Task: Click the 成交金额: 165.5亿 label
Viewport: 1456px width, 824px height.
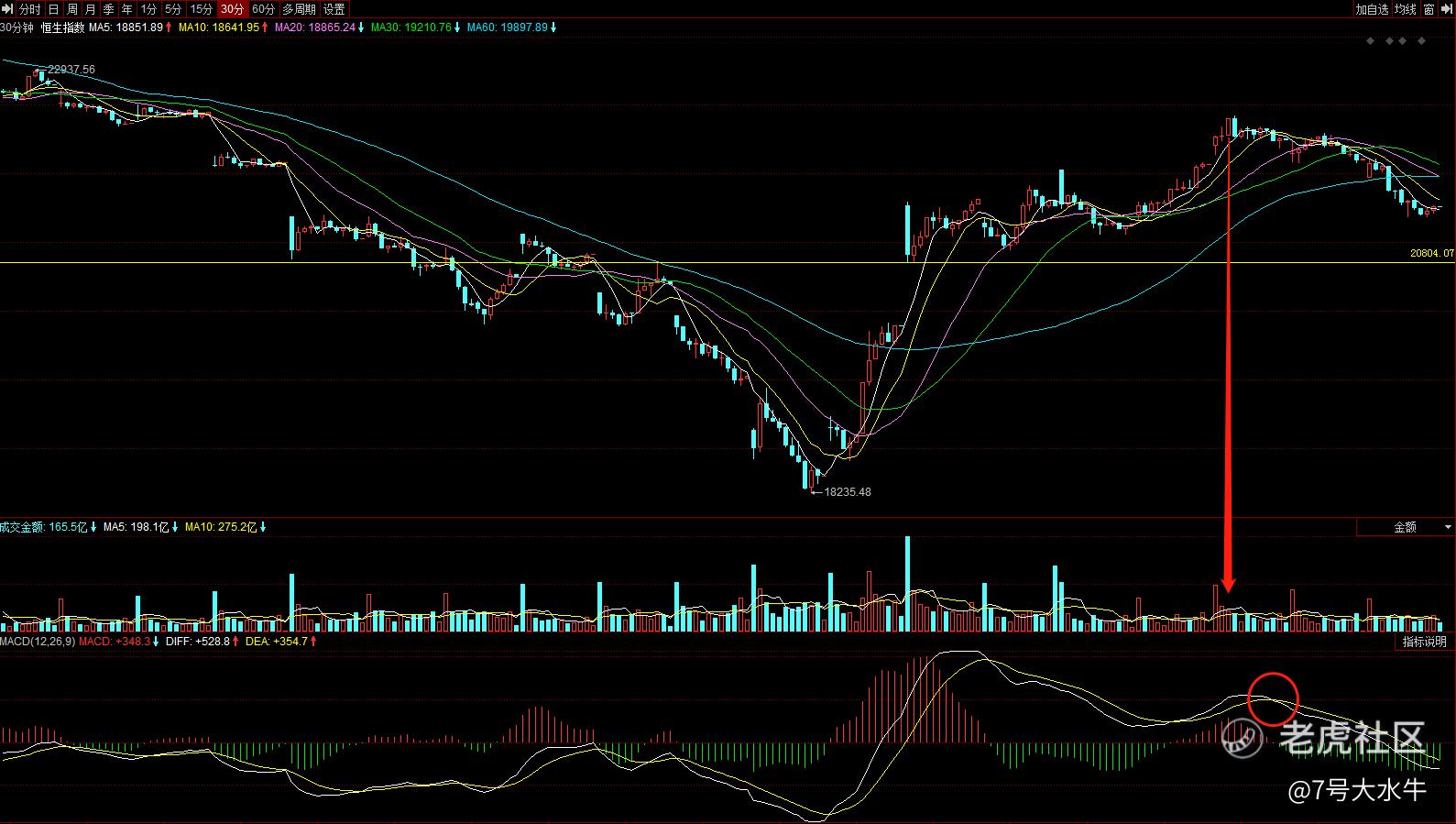Action: (44, 527)
